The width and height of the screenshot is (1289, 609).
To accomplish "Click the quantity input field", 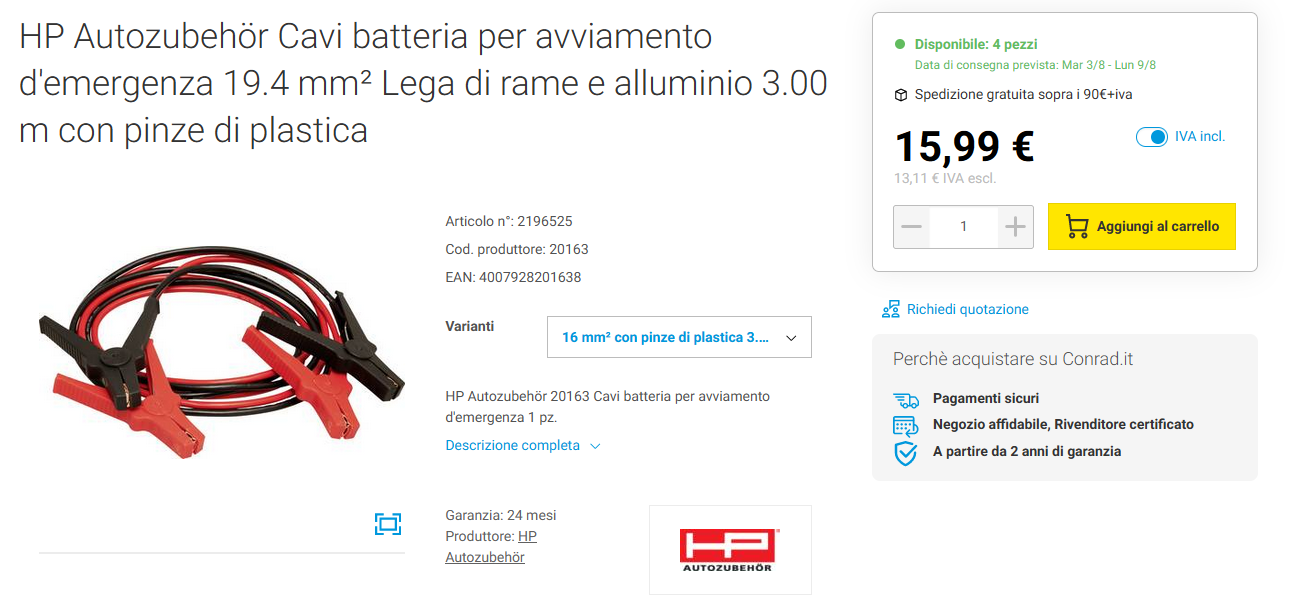I will [963, 227].
